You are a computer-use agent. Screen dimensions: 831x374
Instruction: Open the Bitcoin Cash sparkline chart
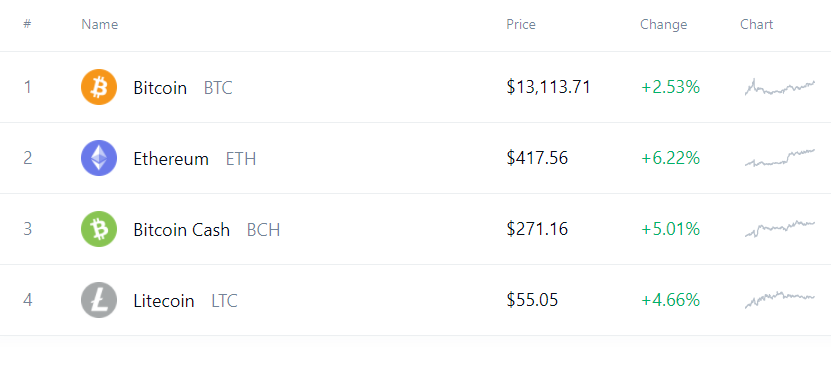click(780, 229)
